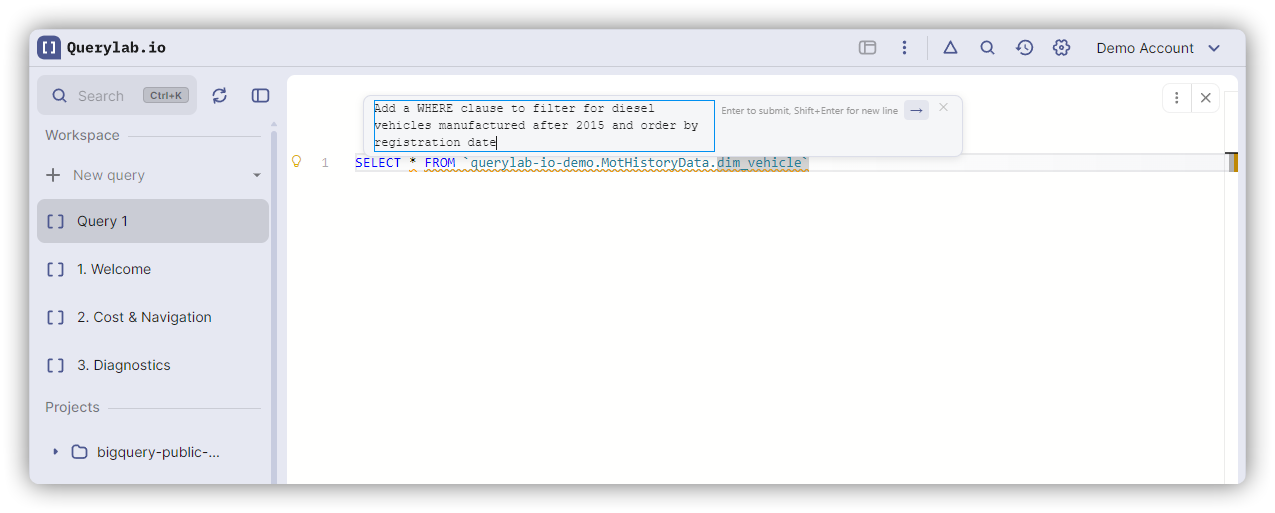Open search using the header magnifier icon
Viewport: 1275px width, 513px height.
(x=987, y=48)
